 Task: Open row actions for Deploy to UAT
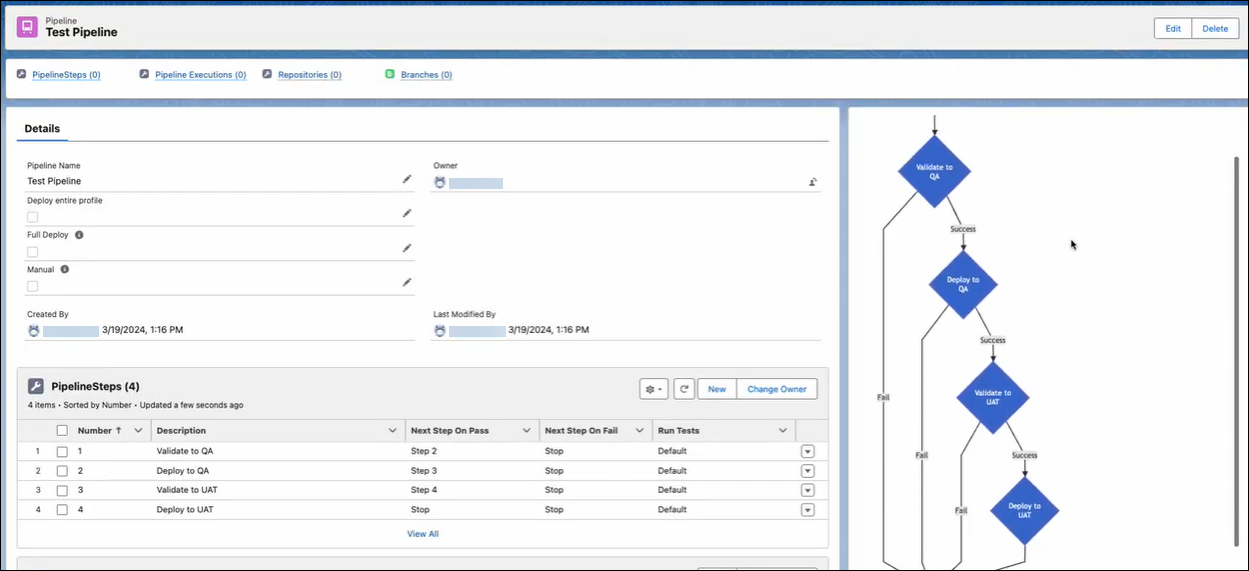coord(808,510)
